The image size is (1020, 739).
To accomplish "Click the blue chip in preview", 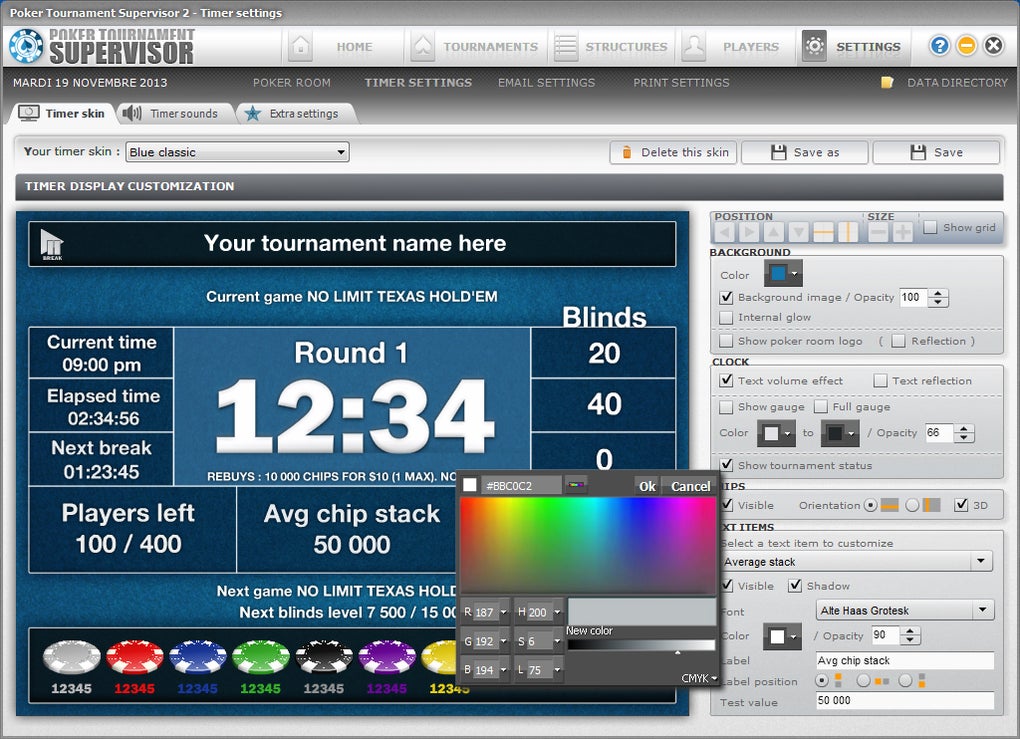I will click(x=198, y=657).
